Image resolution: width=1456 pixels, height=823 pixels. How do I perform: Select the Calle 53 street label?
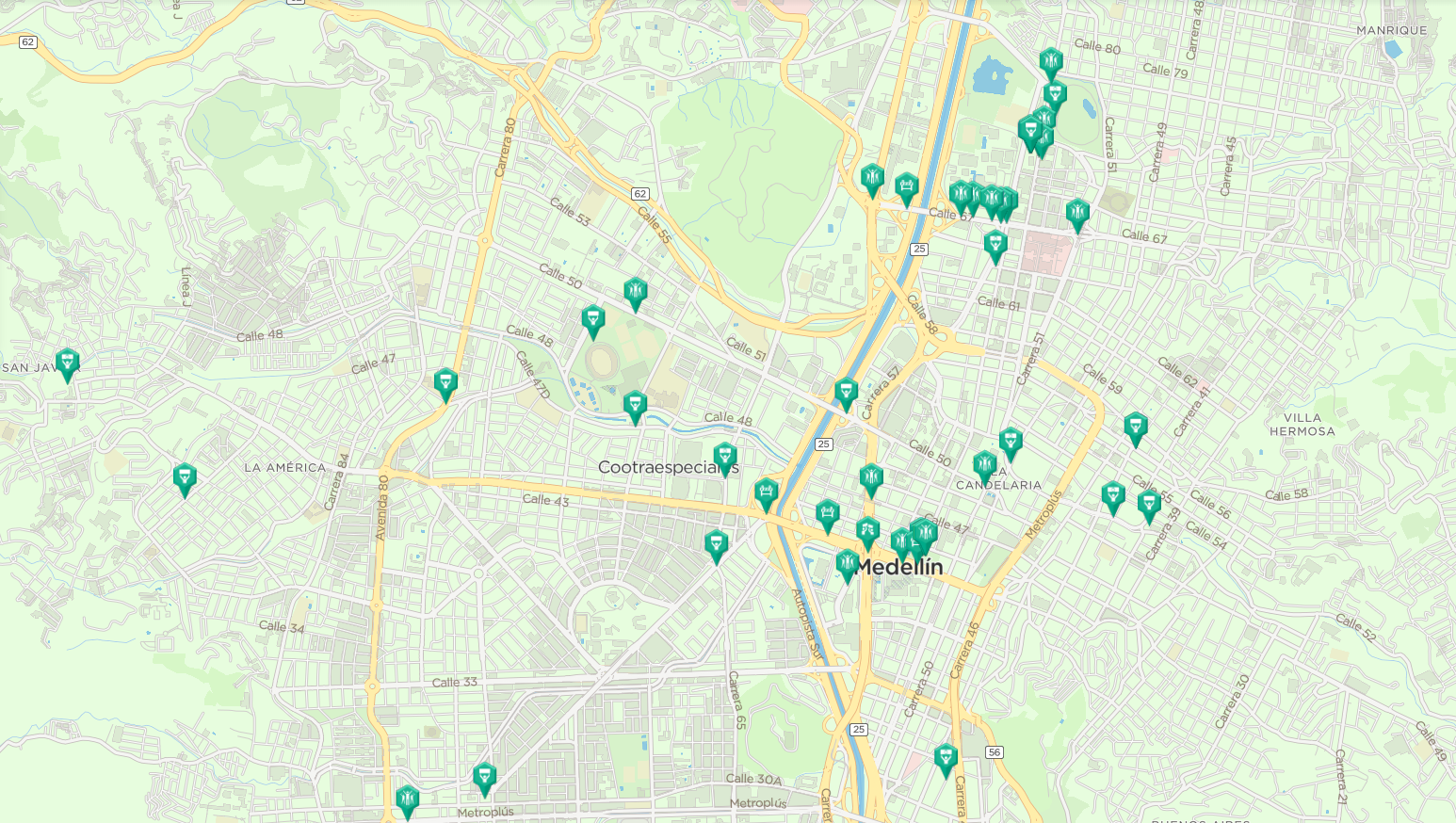point(570,212)
